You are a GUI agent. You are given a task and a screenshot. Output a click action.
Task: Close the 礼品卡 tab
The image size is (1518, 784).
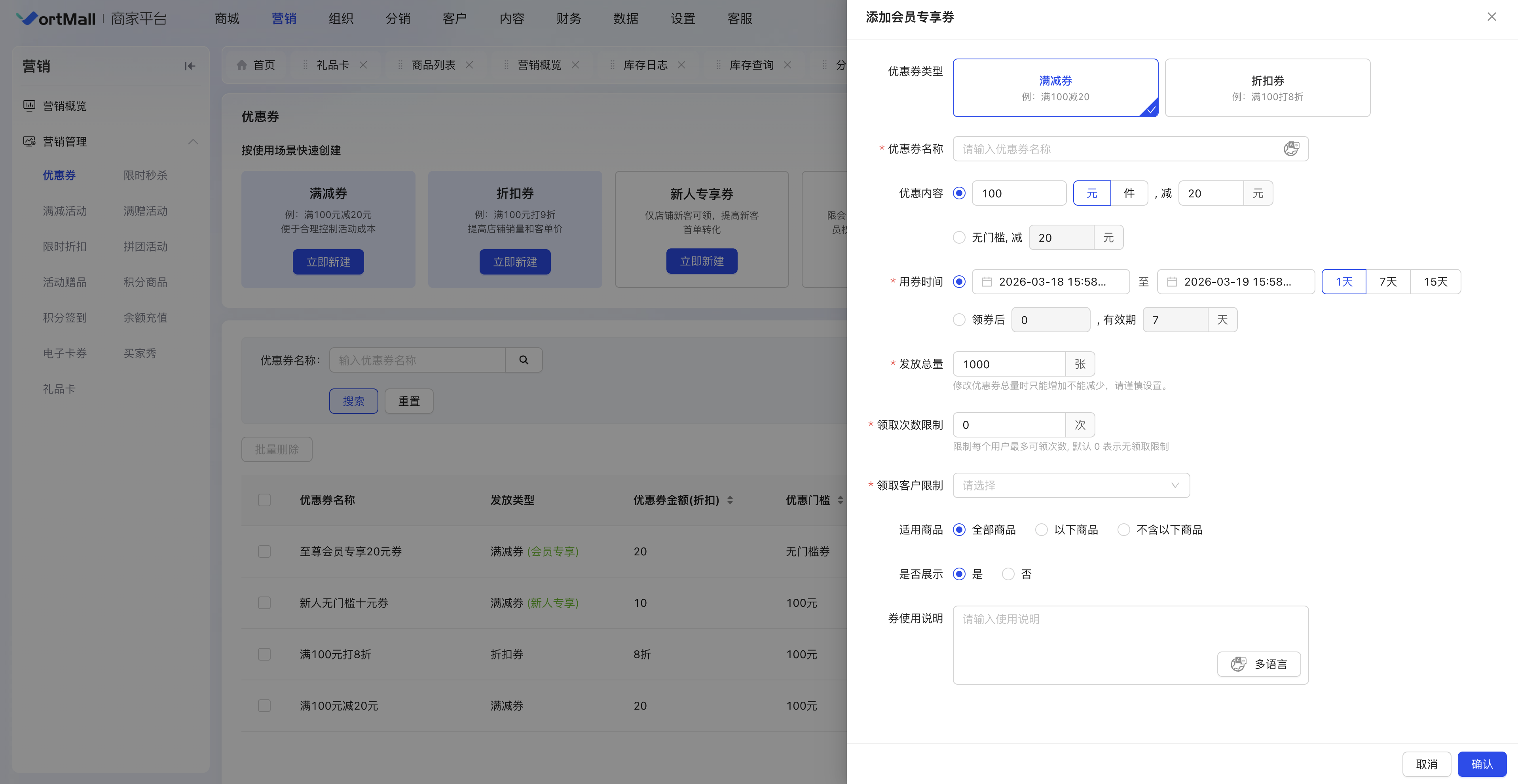(x=364, y=65)
